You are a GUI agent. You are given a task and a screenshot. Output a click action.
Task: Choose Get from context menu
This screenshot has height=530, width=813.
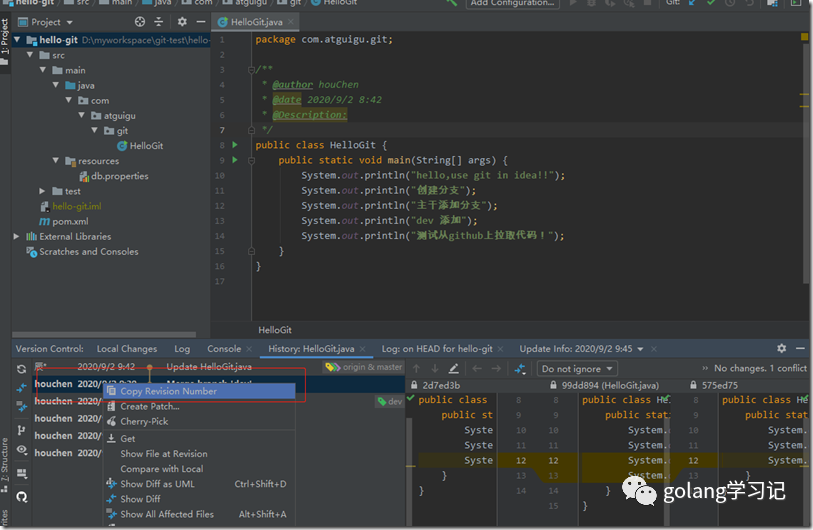click(x=200, y=439)
